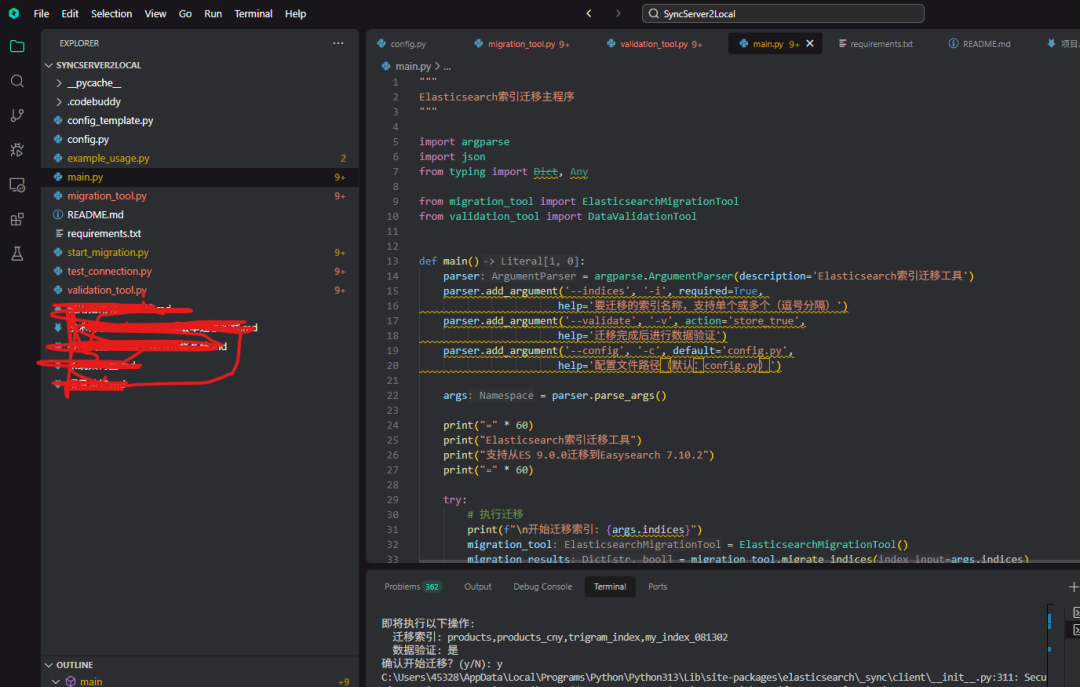Switch to the validation_tool.py editor tab

[x=654, y=43]
